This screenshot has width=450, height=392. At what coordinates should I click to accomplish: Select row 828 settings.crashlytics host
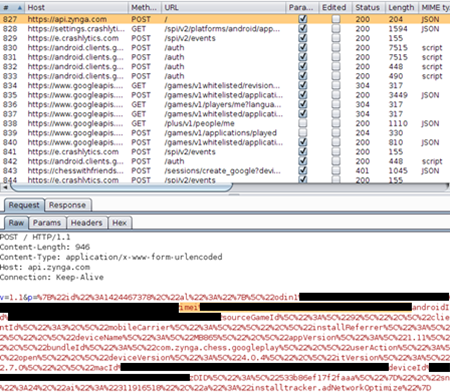225,29
